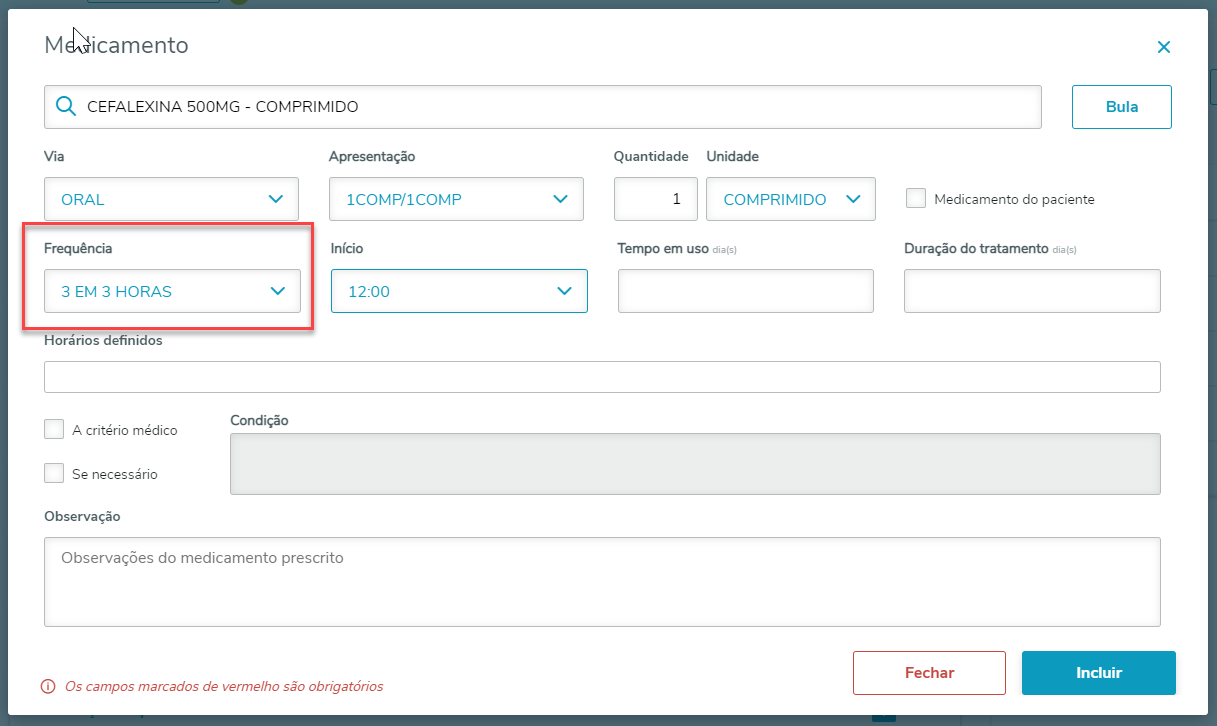Viewport: 1217px width, 726px height.
Task: Click the Medicamento dialog title
Action: click(x=116, y=45)
